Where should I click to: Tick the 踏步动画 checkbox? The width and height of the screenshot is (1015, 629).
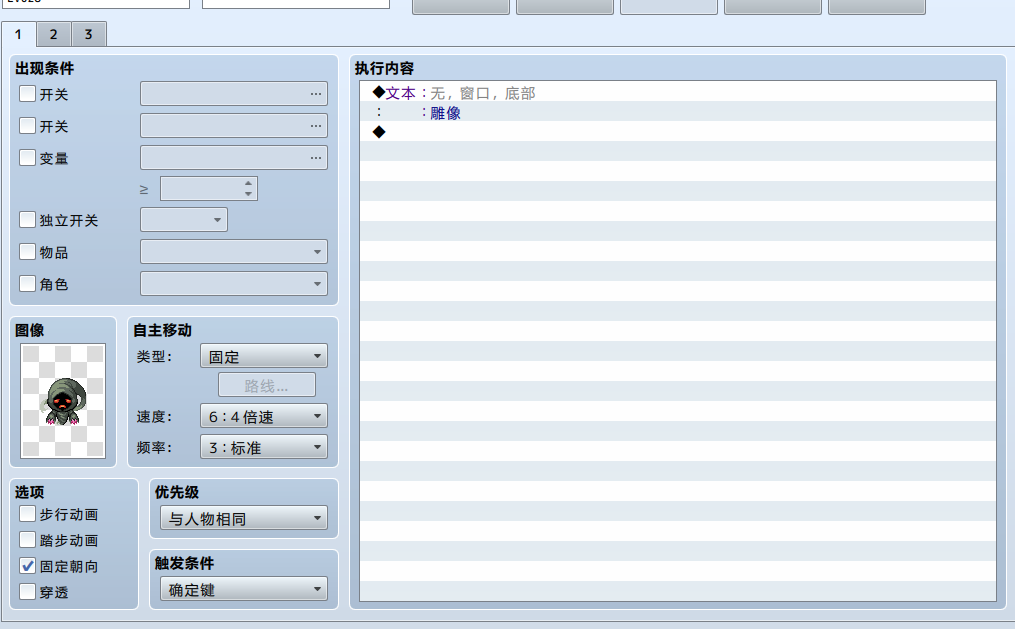click(x=27, y=540)
